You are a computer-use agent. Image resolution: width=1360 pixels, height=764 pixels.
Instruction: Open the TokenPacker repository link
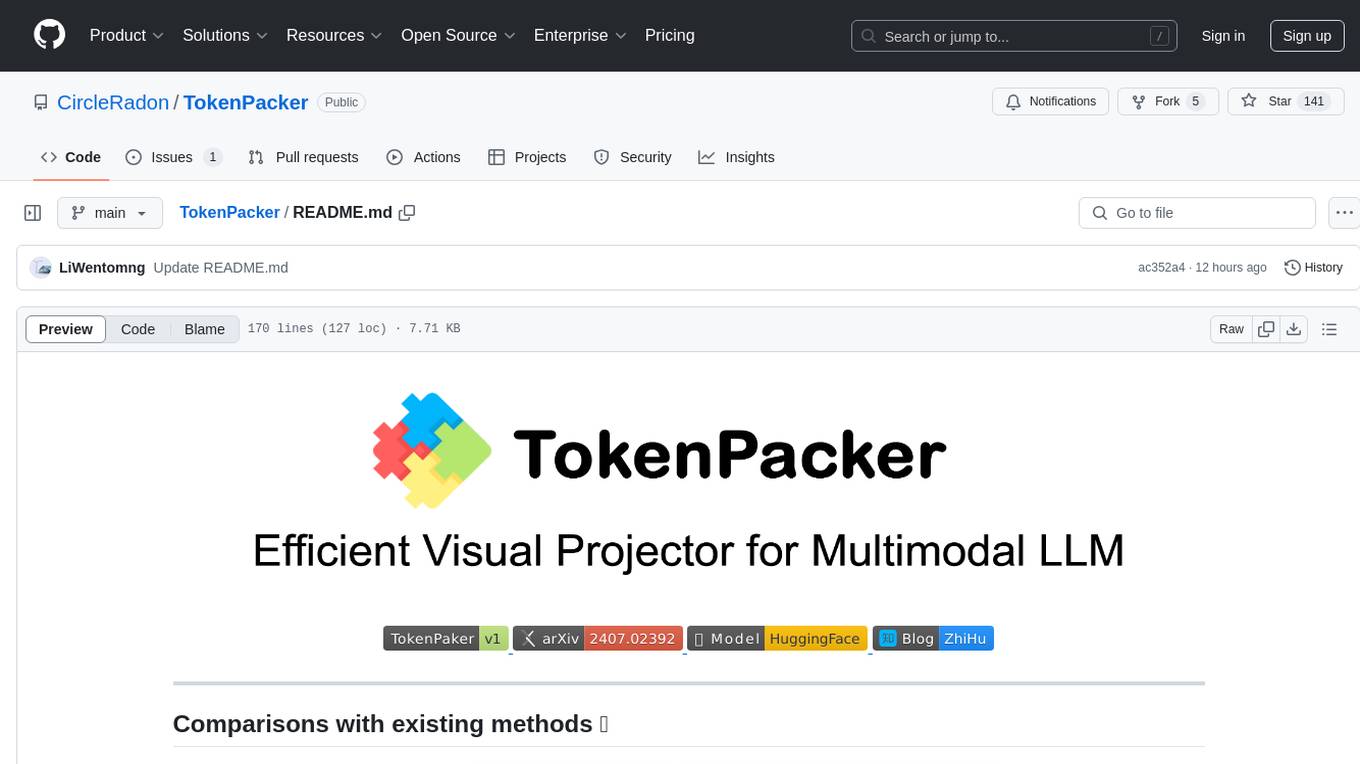246,102
